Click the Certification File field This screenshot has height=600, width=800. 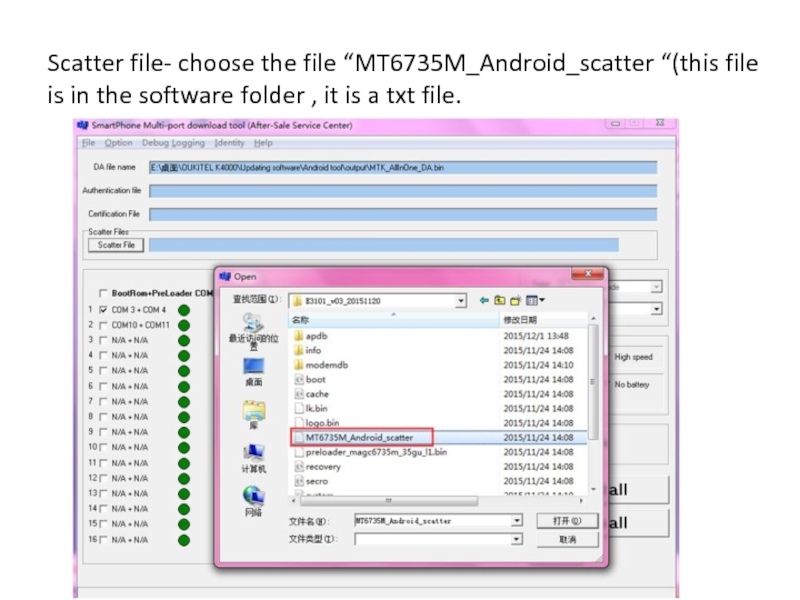point(403,214)
